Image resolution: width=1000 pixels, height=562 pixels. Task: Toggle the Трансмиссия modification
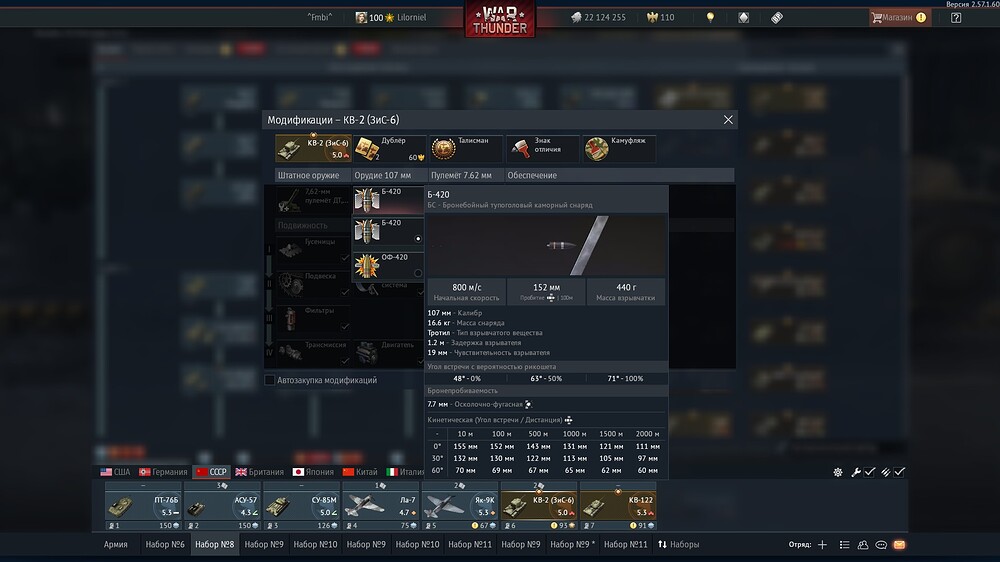[313, 353]
